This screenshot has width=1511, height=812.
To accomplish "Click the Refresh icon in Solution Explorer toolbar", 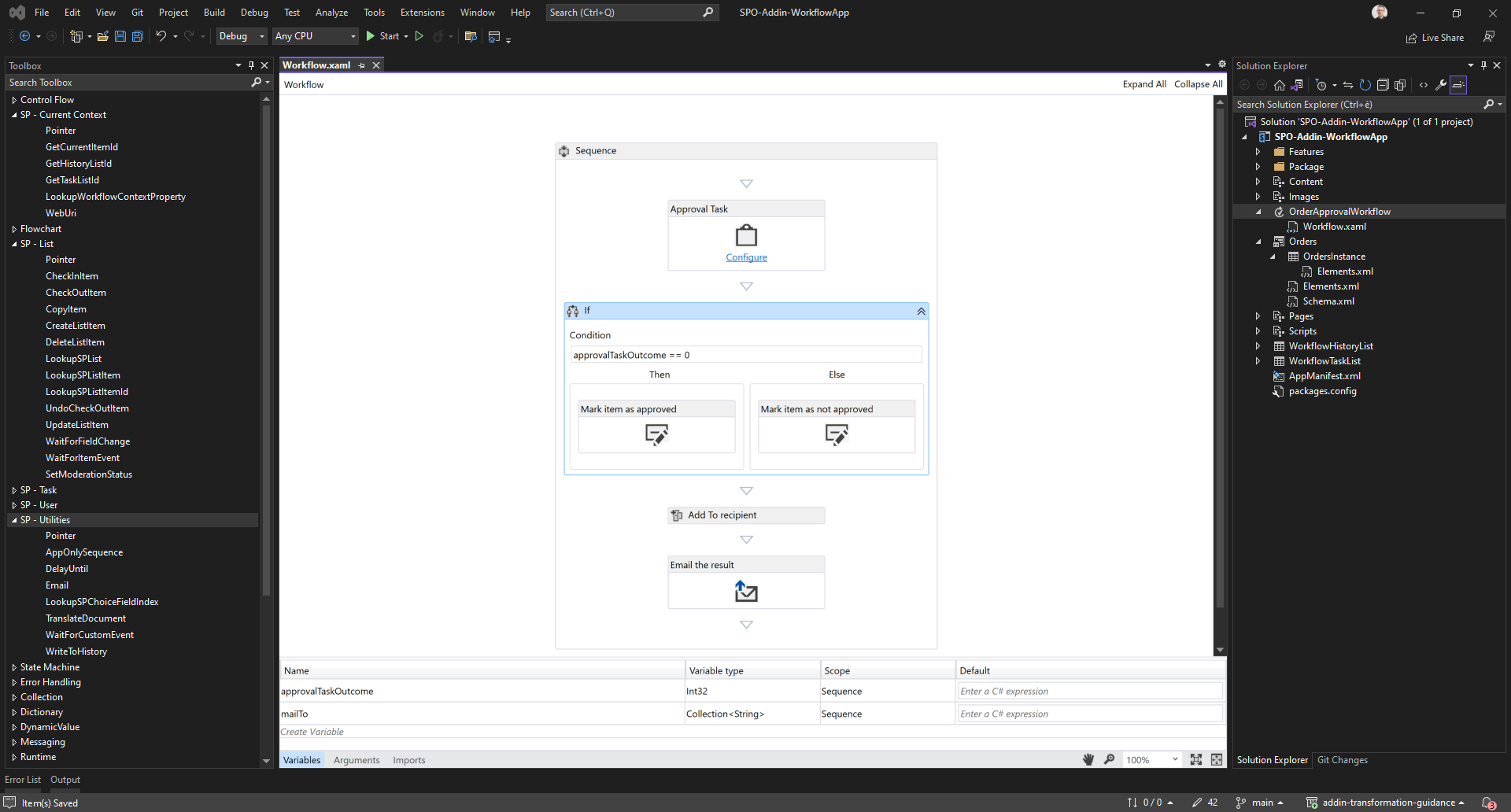I will [1365, 85].
